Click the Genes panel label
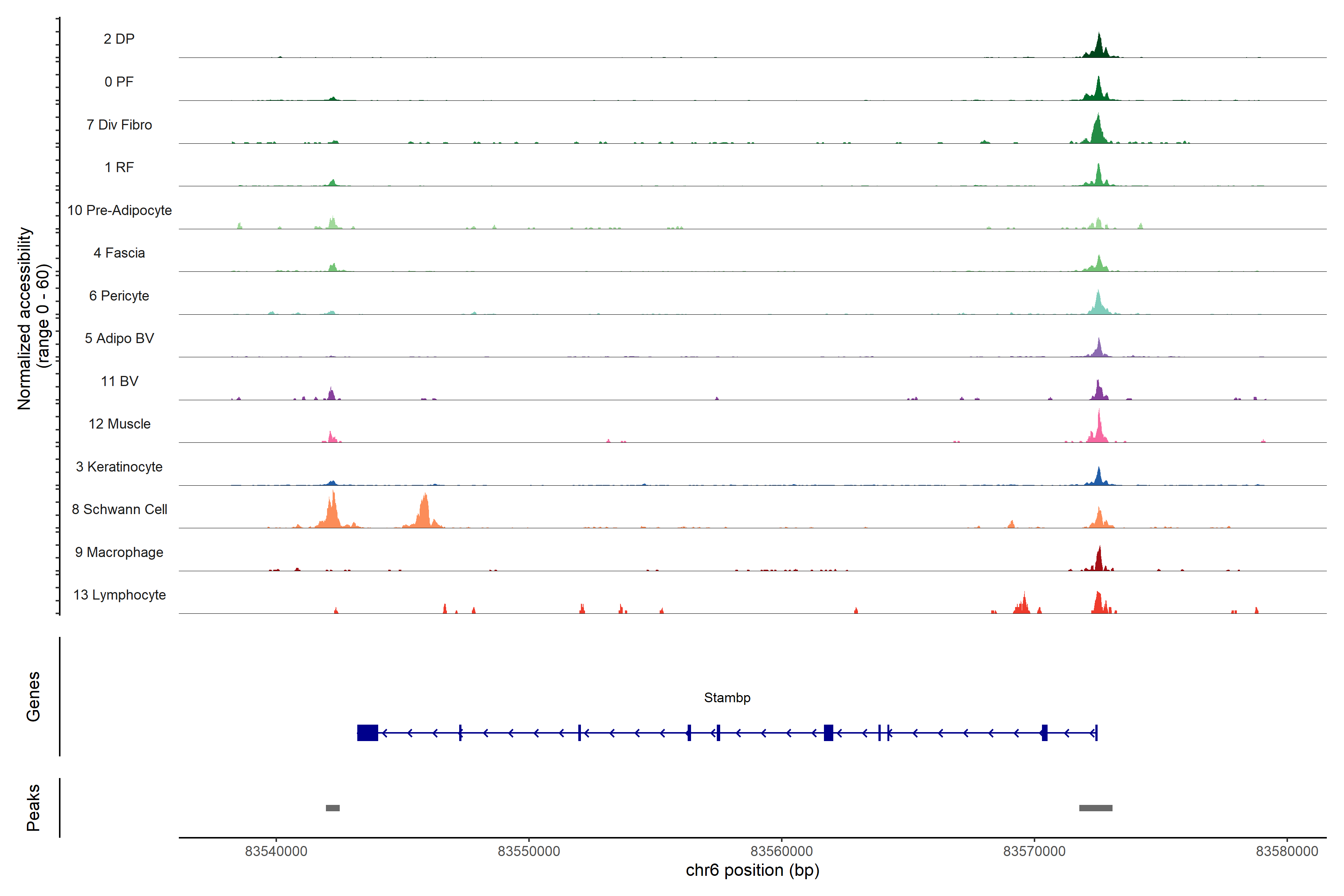This screenshot has width=1344, height=896. click(x=33, y=697)
